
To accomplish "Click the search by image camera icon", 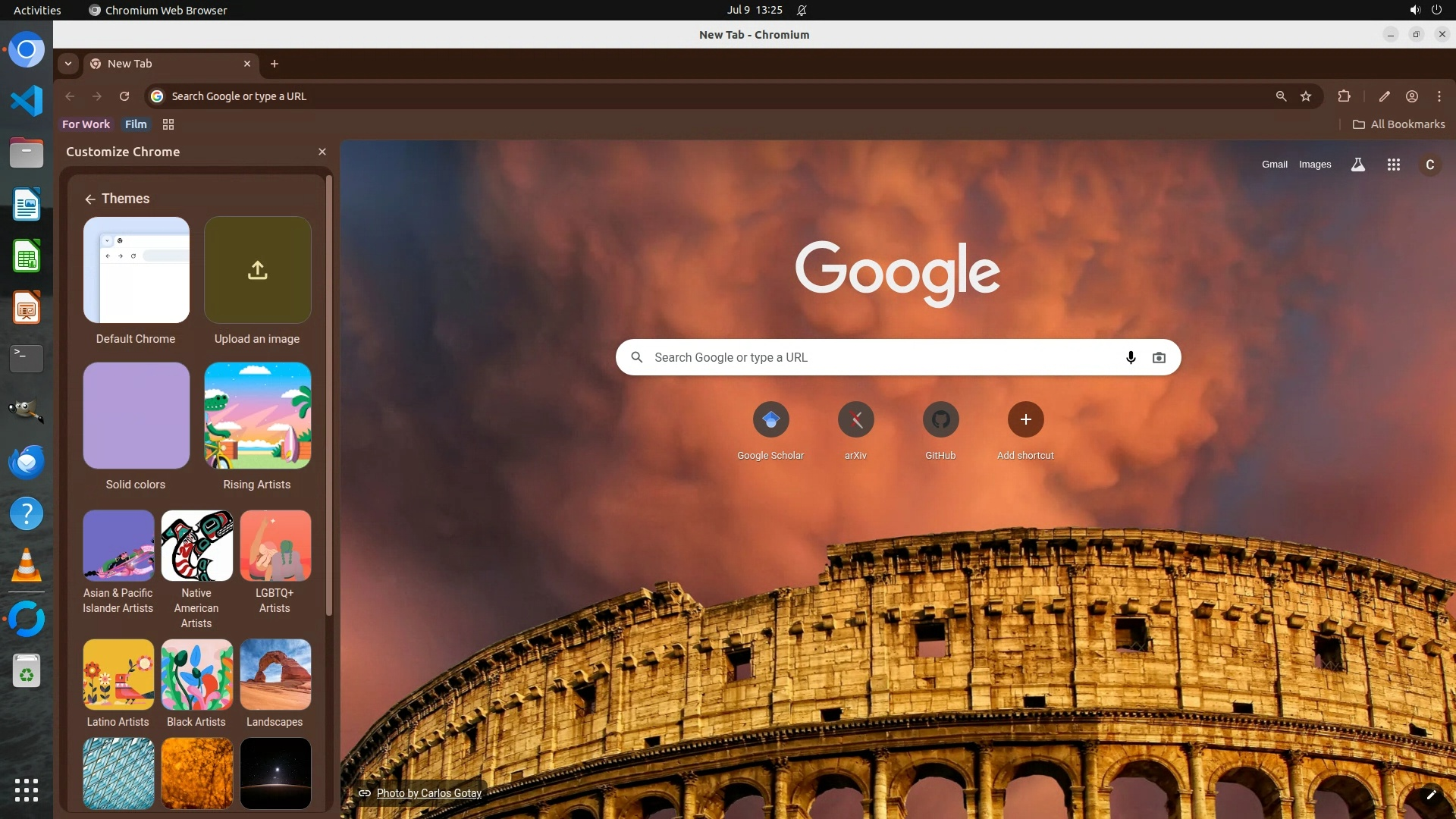I will [1159, 357].
